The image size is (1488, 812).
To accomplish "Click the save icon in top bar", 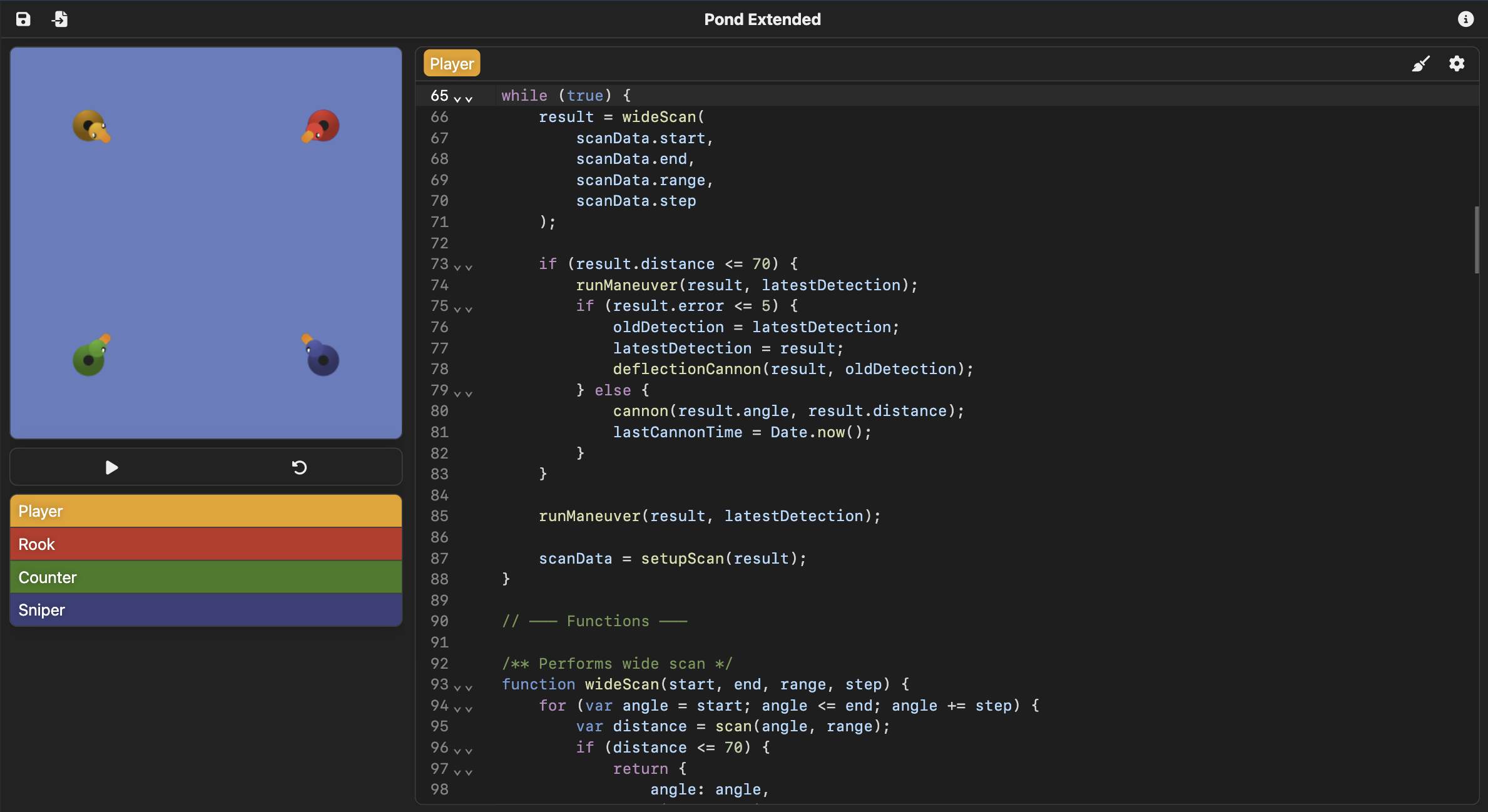I will point(23,19).
